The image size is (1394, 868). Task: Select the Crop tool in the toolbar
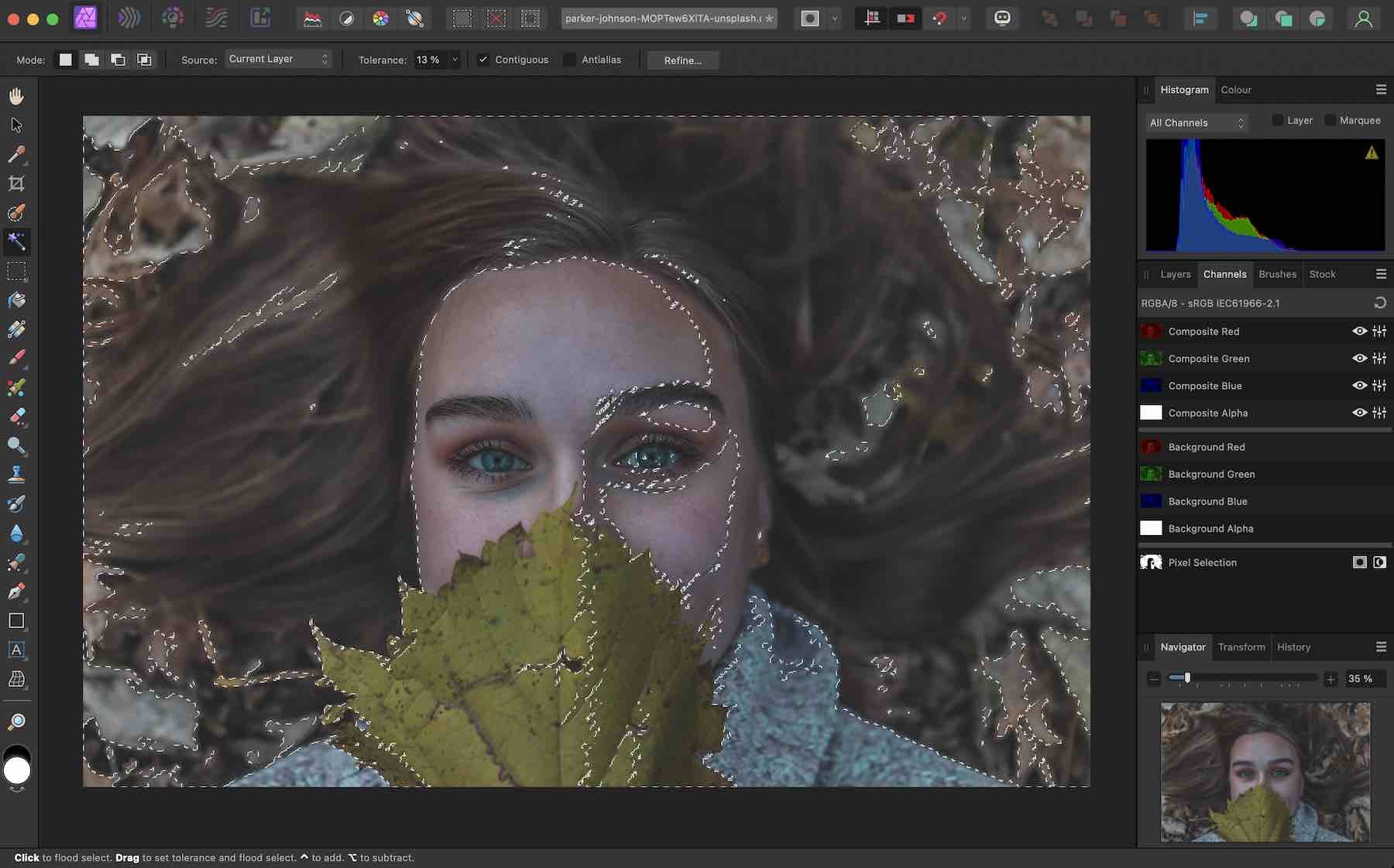coord(16,184)
